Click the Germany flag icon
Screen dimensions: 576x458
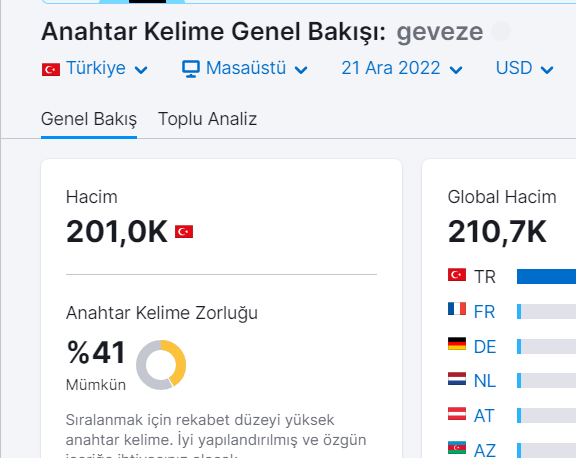pyautogui.click(x=457, y=344)
